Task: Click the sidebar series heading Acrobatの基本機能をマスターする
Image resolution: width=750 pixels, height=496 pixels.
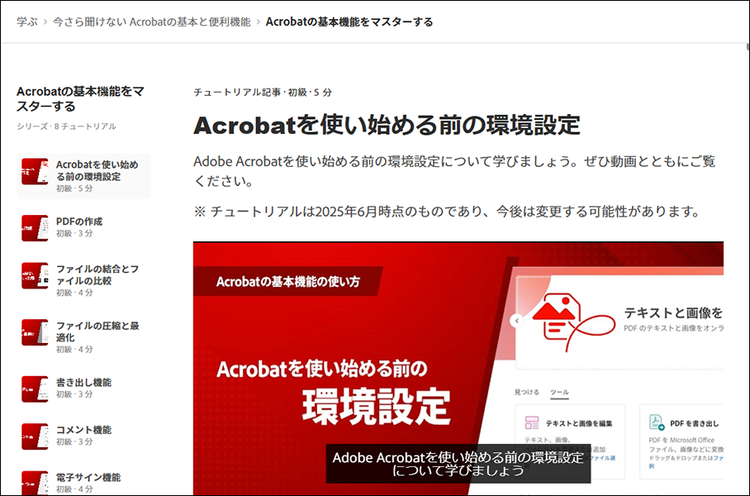Action: (80, 98)
